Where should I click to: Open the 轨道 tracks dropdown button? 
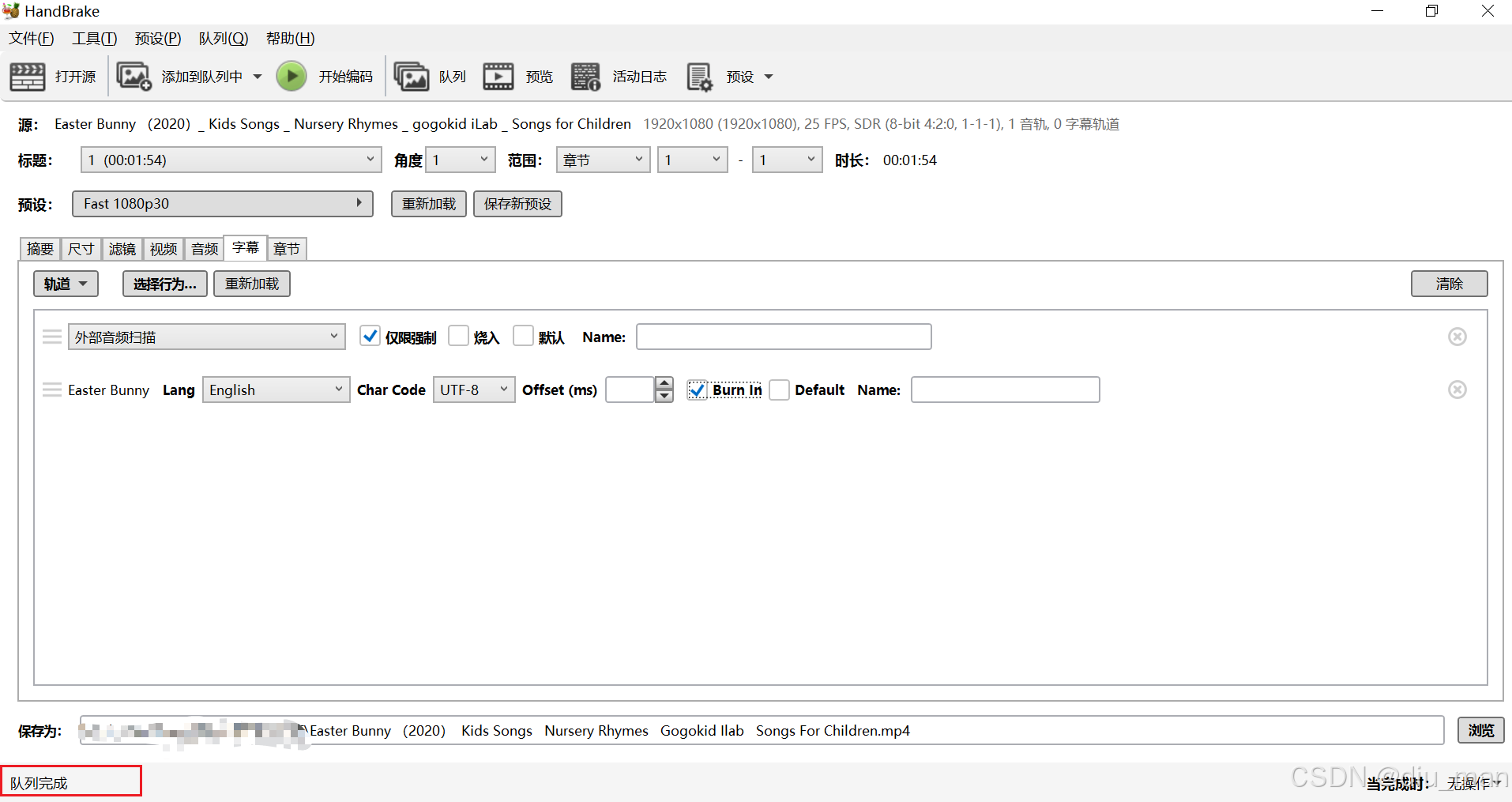[x=66, y=284]
